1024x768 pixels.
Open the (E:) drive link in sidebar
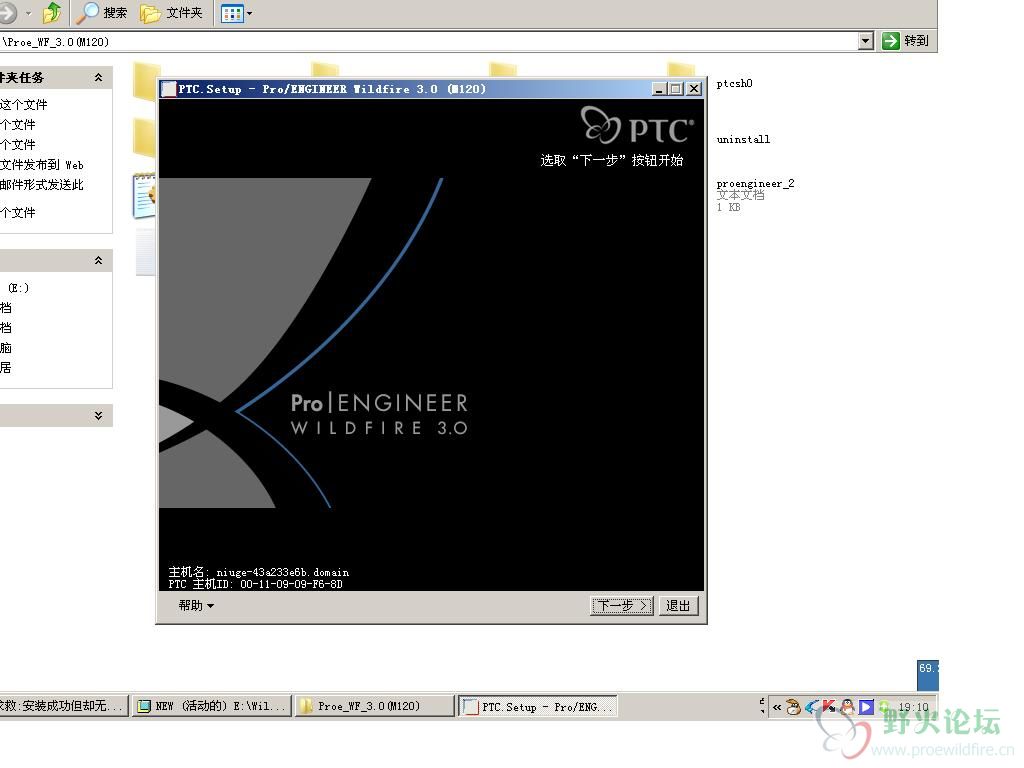pos(18,287)
